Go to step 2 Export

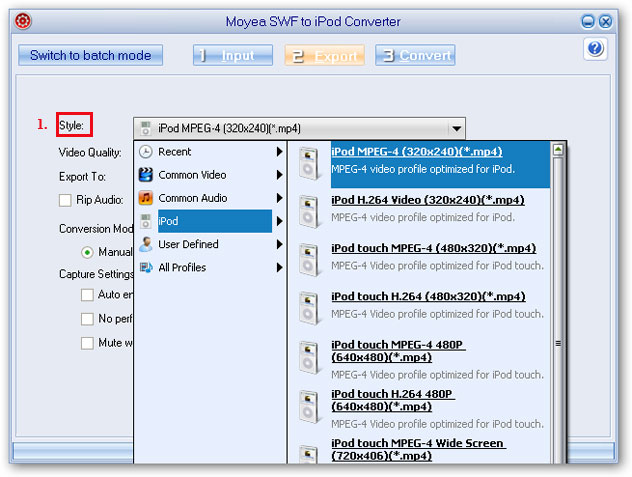tap(324, 55)
